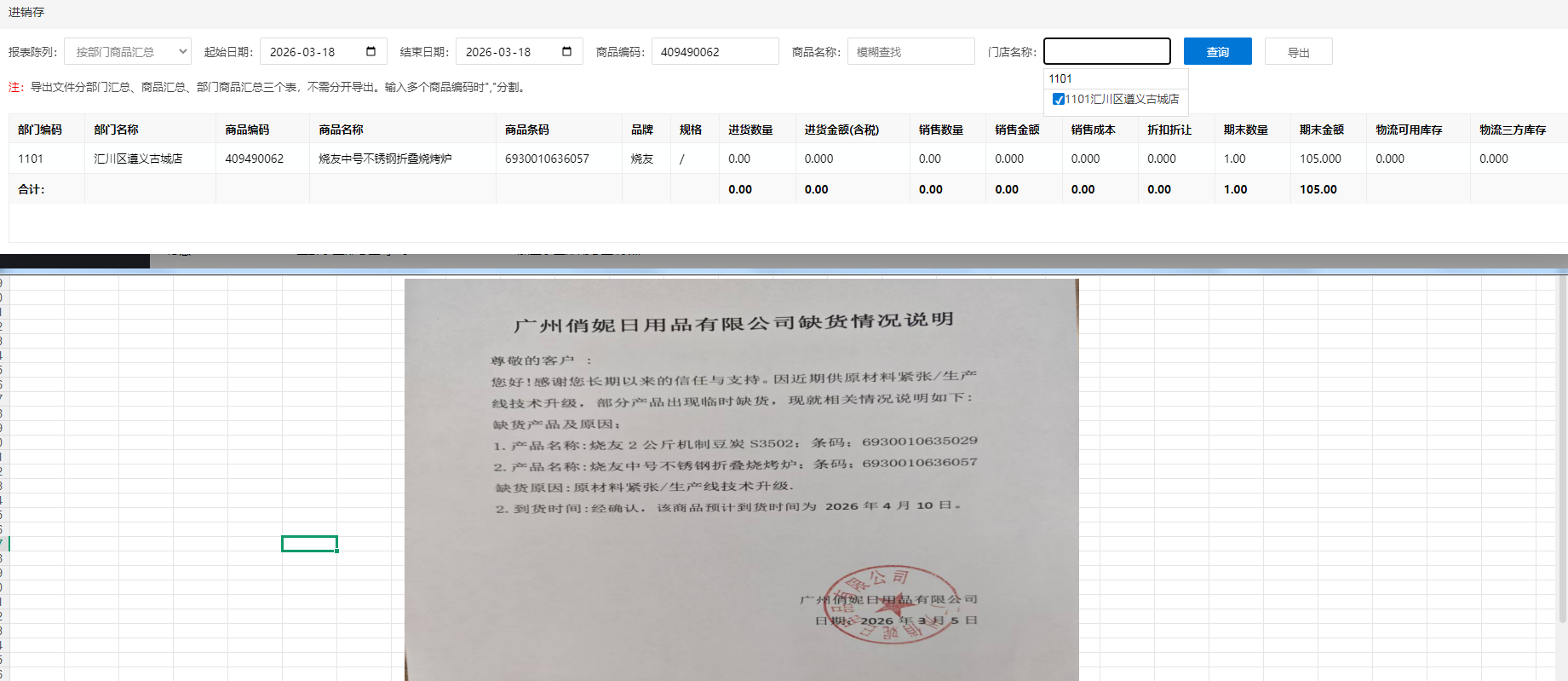Click the spreadsheet vertical scrollbar
The height and width of the screenshot is (681, 1568).
click(1561, 452)
